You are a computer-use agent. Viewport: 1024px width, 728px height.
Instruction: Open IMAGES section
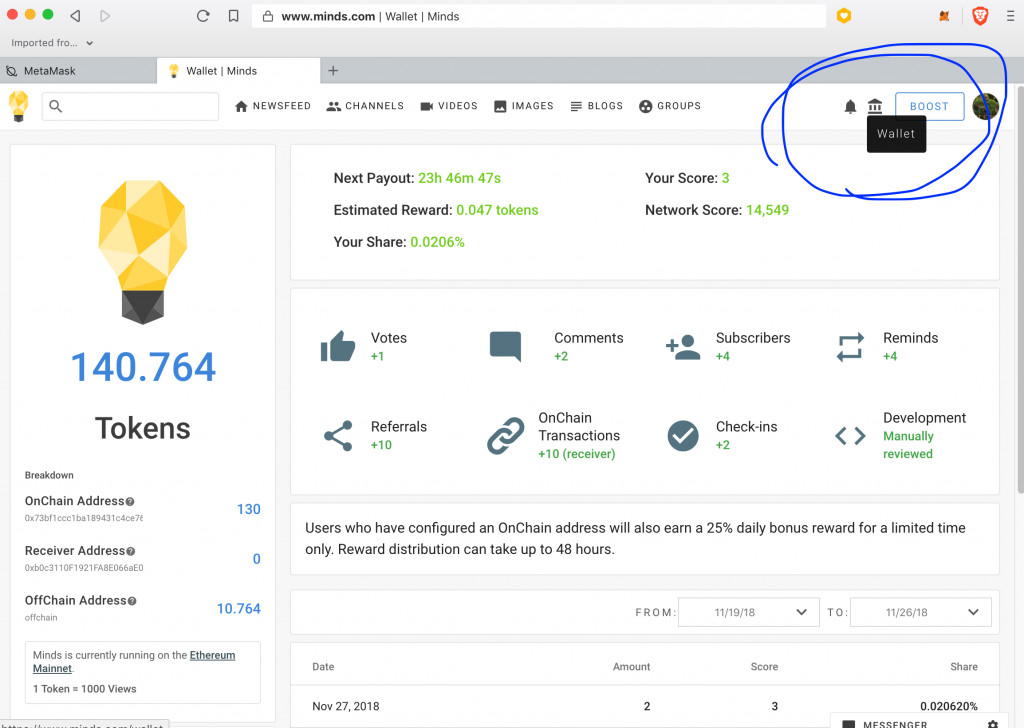(524, 106)
